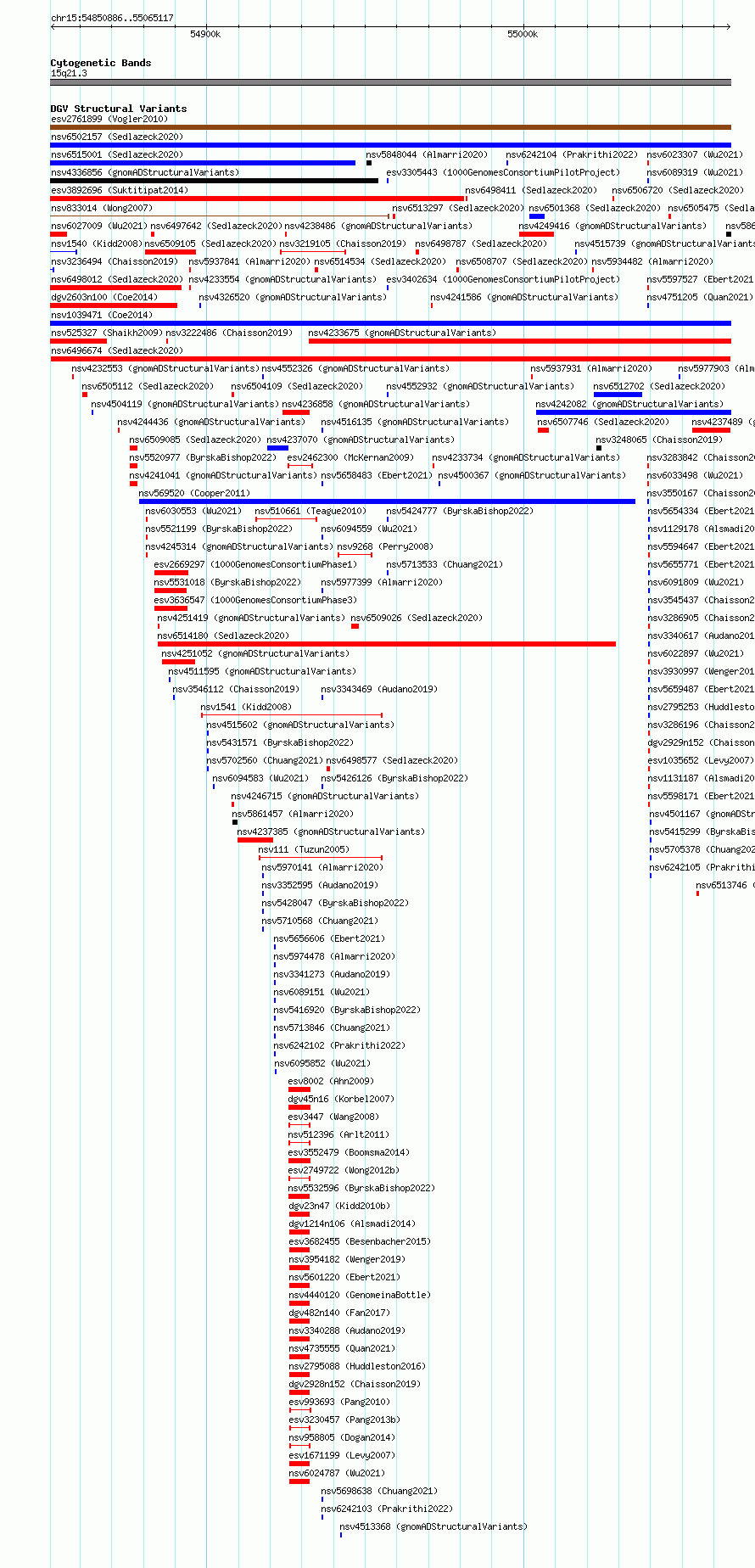Select the nsv3219105 (Chaisson2019) variant
The image size is (755, 1568).
click(x=344, y=244)
